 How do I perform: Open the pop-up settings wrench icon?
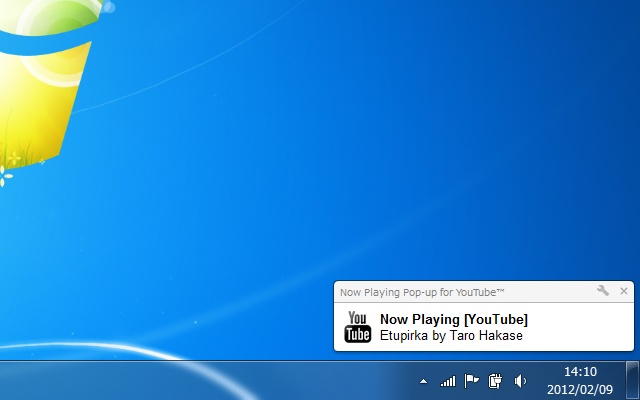coord(602,291)
